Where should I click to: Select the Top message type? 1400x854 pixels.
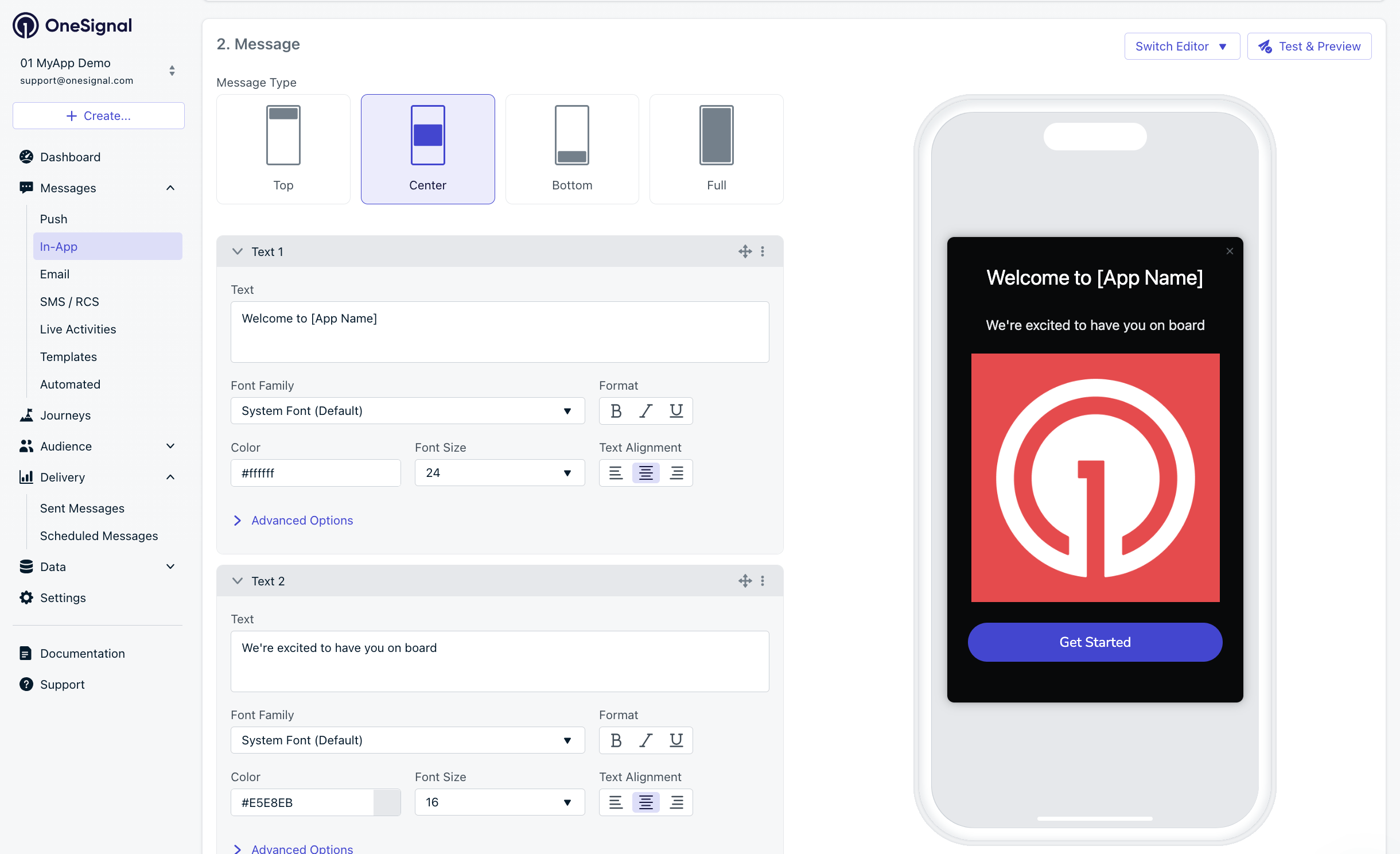283,149
